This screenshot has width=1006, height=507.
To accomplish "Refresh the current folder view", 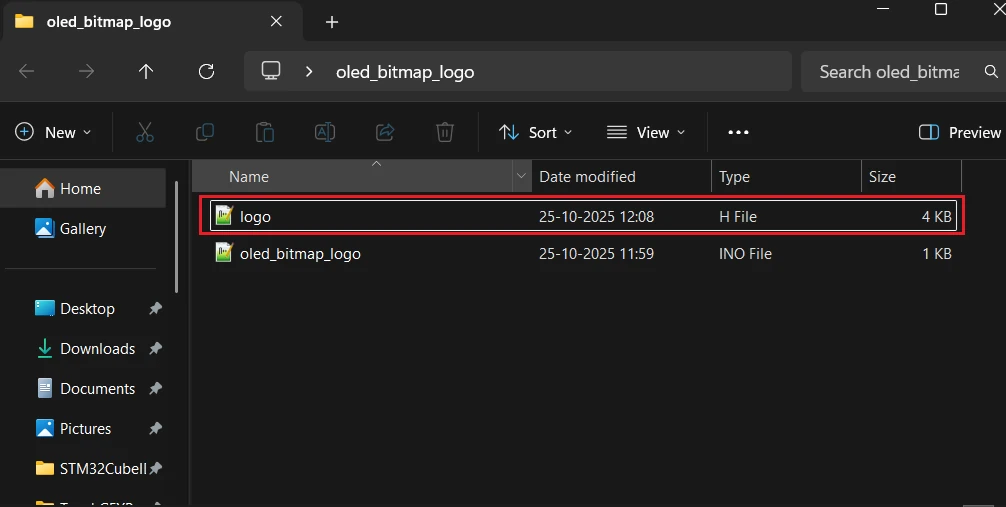I will (x=207, y=72).
